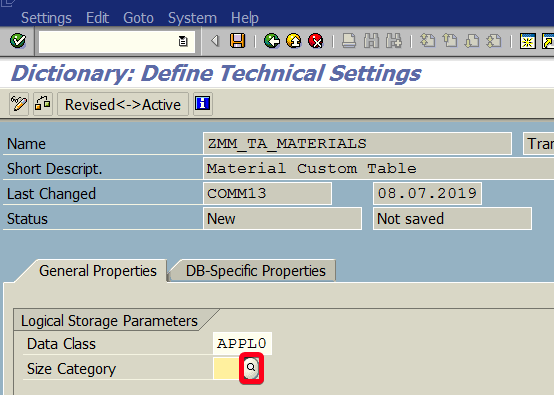Click the blue Information icon
The height and width of the screenshot is (395, 554).
pyautogui.click(x=203, y=104)
